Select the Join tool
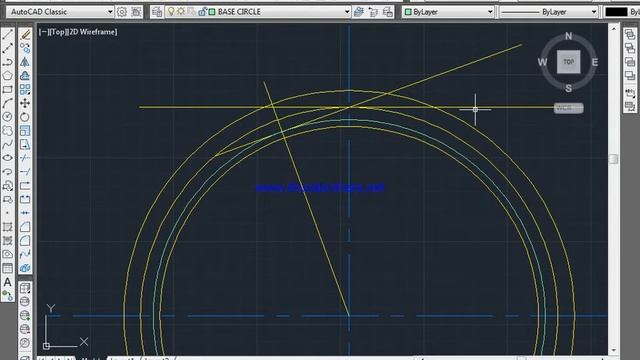This screenshot has width=640, height=360. tap(25, 213)
